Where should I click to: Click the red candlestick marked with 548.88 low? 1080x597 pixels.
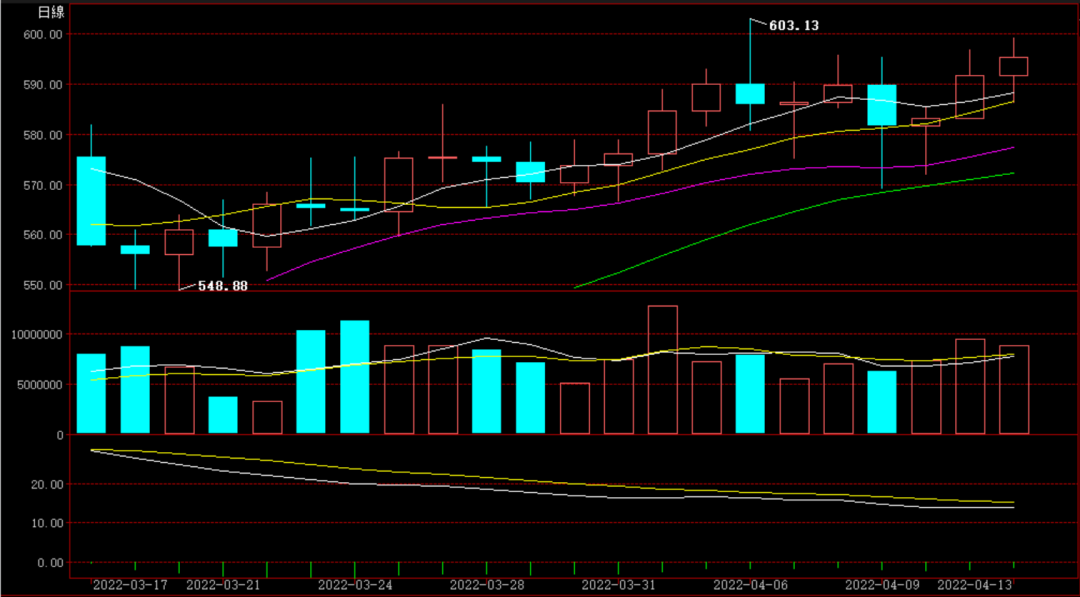click(x=179, y=242)
